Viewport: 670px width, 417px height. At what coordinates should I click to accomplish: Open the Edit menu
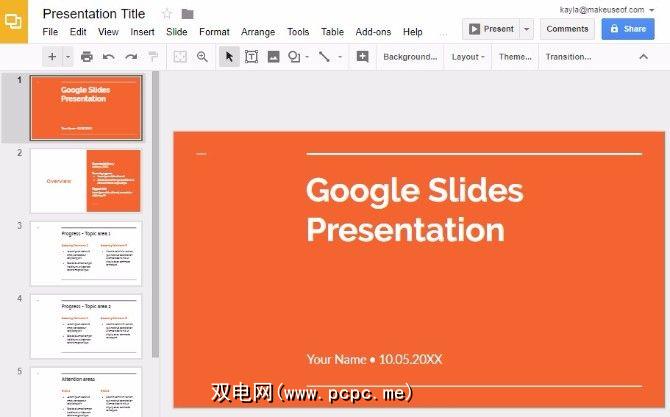[x=78, y=32]
